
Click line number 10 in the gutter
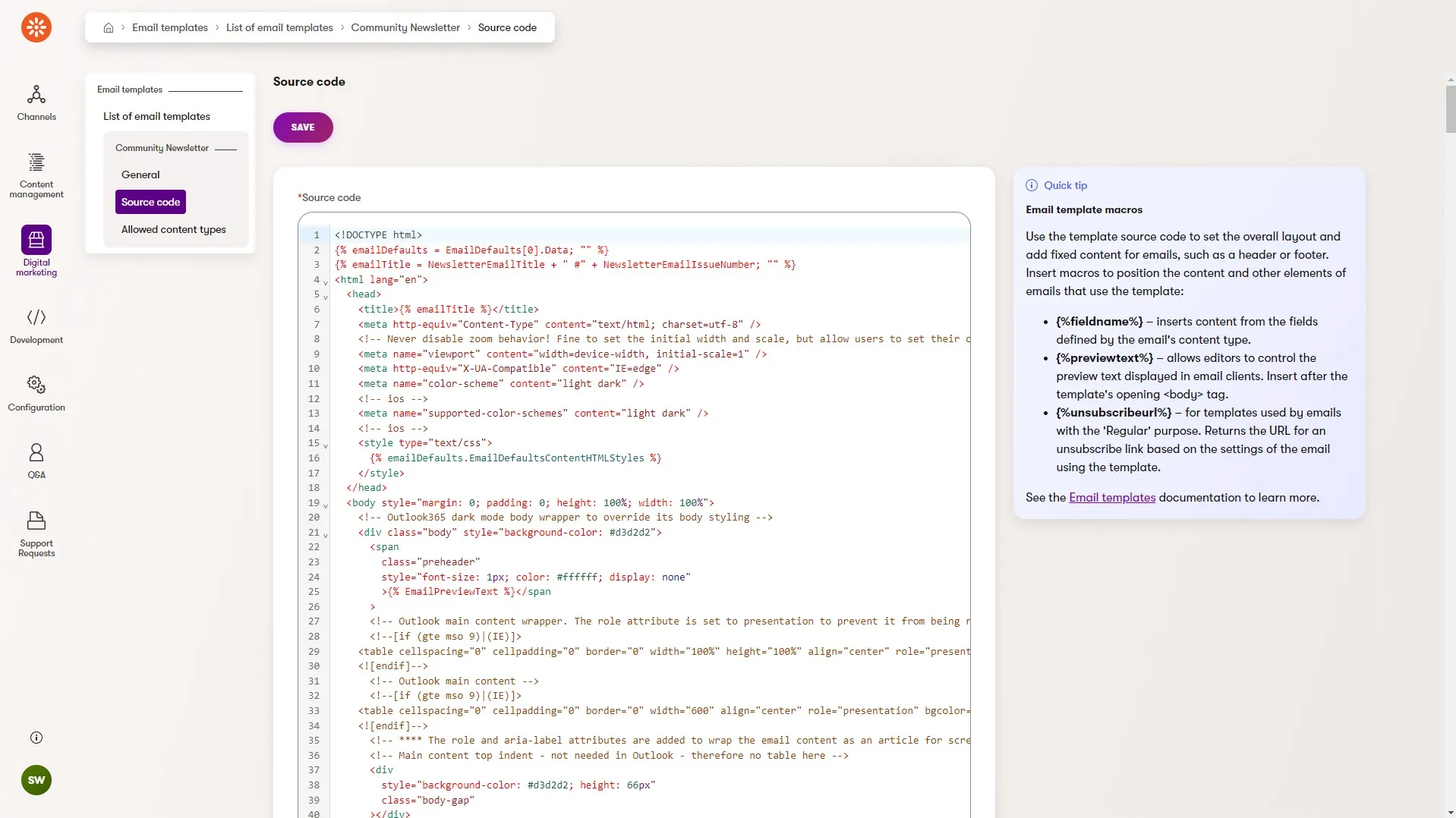point(314,369)
